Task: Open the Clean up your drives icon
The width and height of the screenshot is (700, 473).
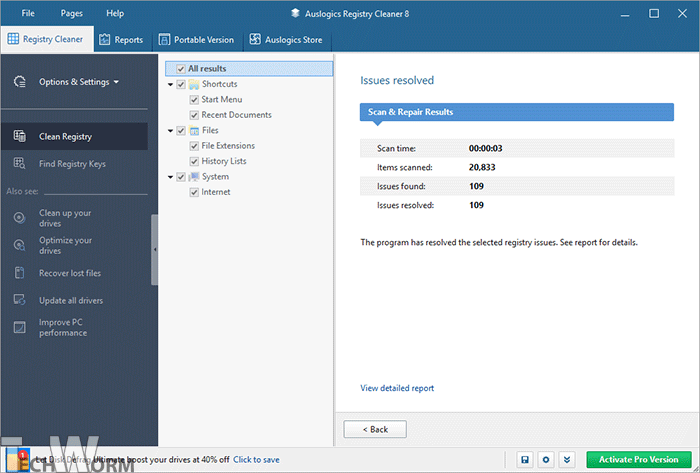Action: (x=20, y=218)
